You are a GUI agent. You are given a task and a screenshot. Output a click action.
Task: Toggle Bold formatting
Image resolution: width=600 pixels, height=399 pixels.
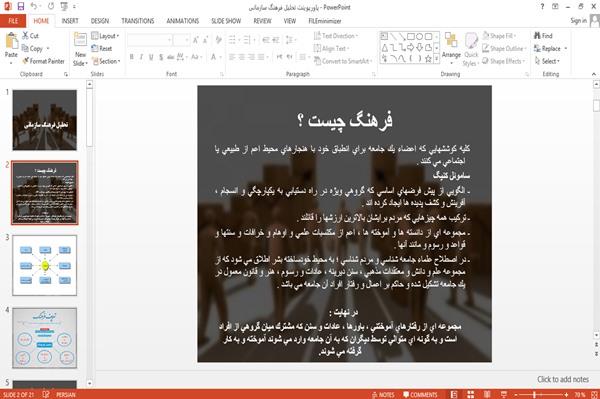132,57
